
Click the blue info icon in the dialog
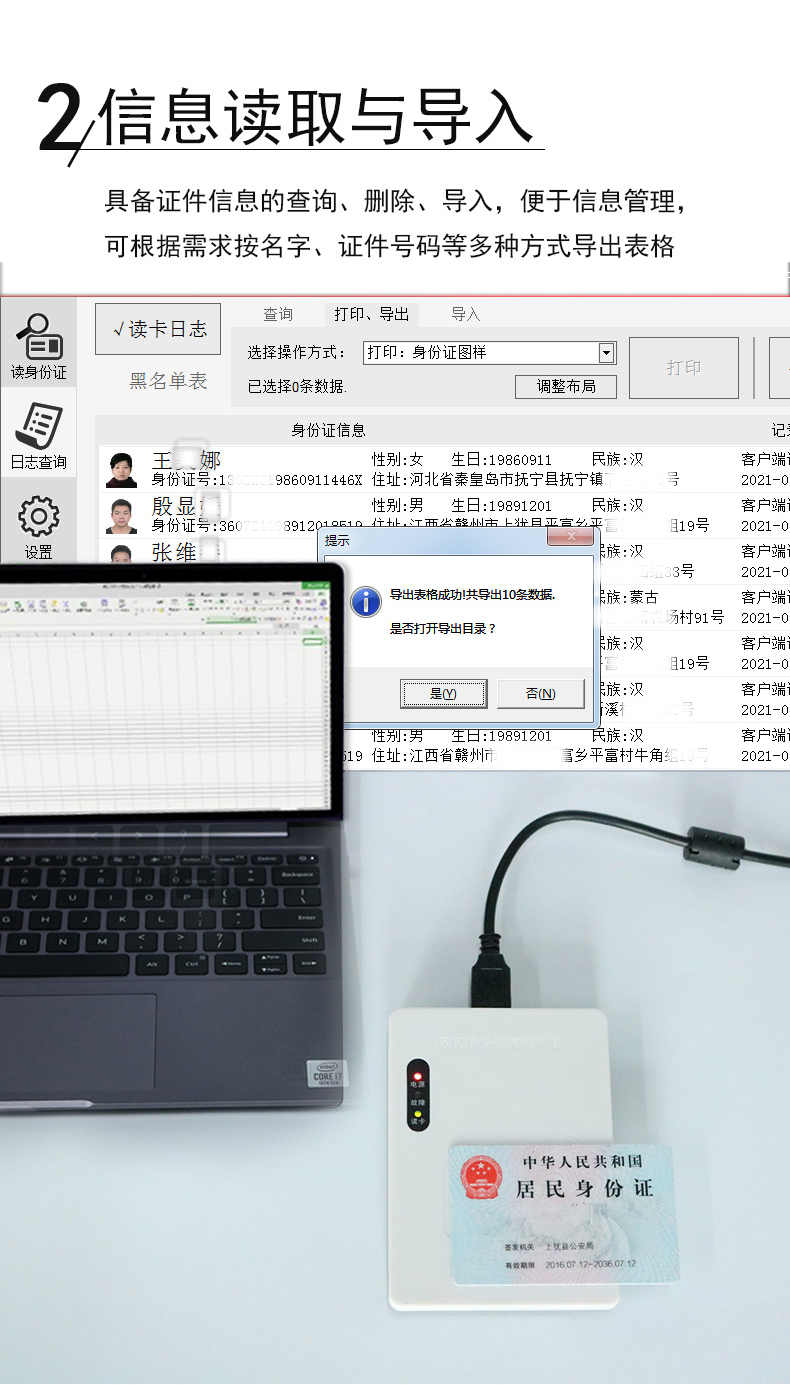click(x=367, y=602)
